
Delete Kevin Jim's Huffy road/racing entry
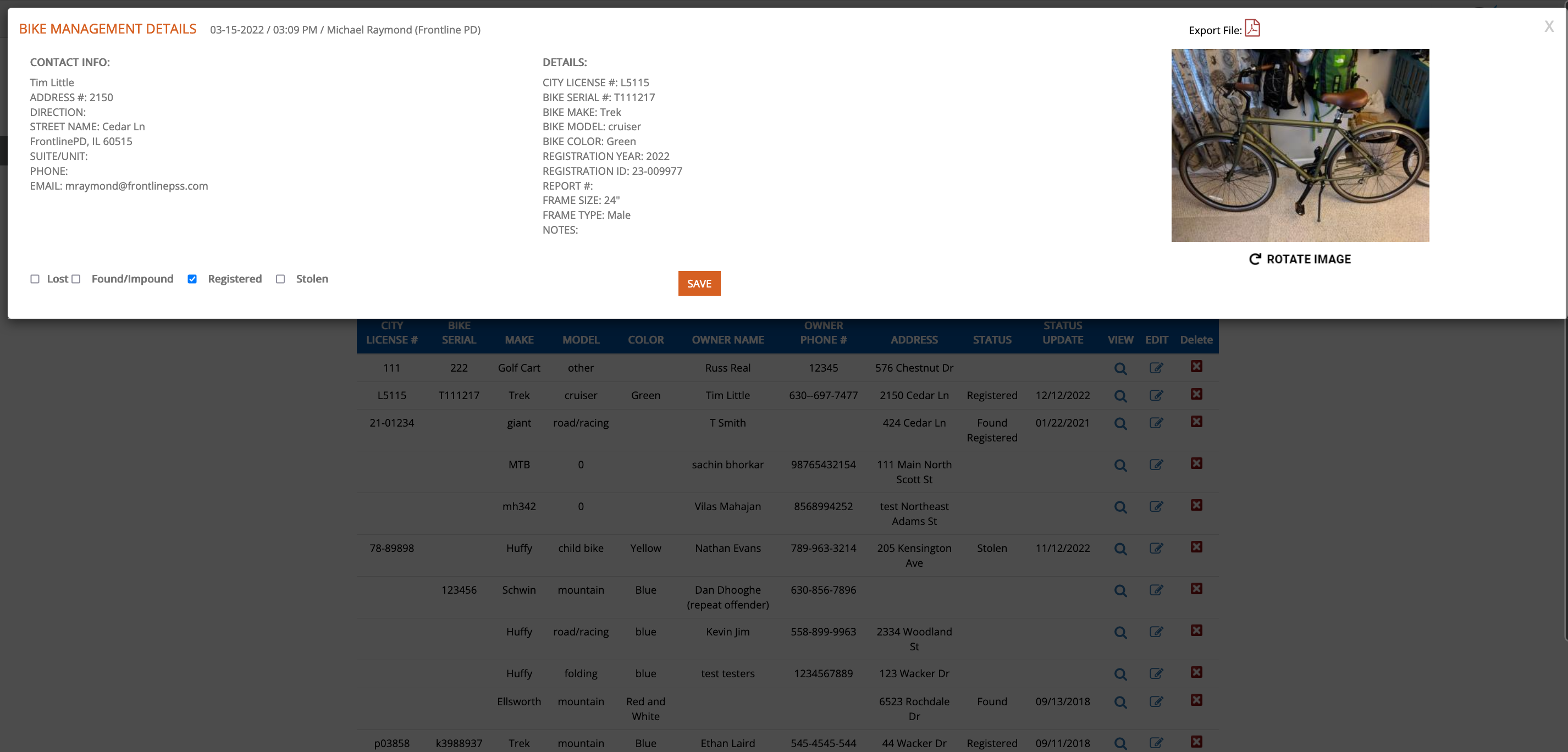coord(1196,631)
